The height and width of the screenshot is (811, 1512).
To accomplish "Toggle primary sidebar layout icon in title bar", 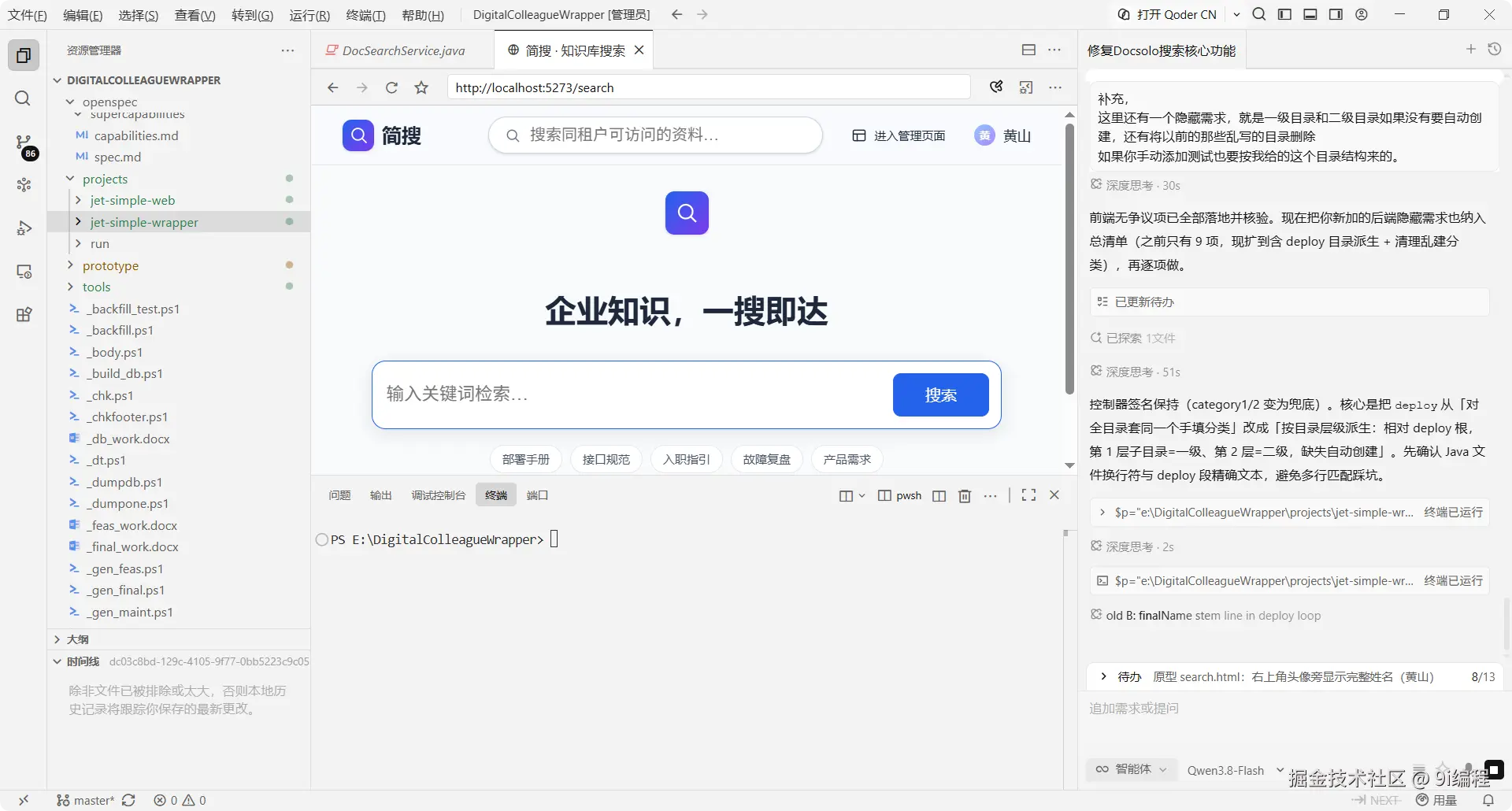I will [x=1284, y=14].
